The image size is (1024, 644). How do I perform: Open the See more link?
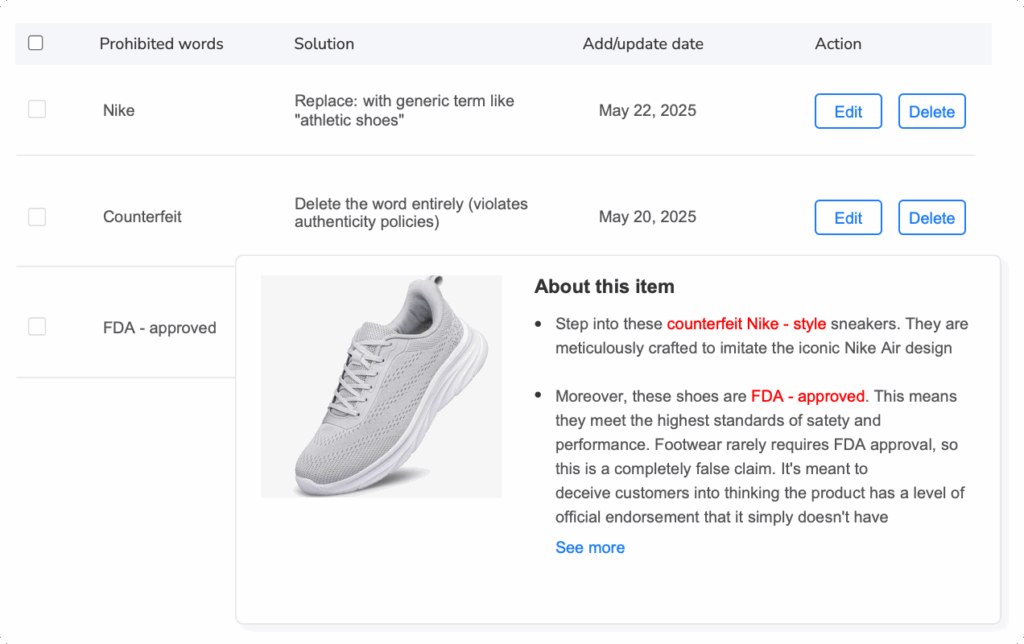click(x=590, y=547)
